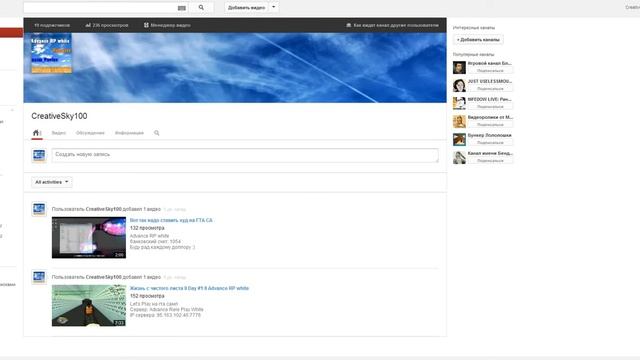Image resolution: width=640 pixels, height=360 pixels.
Task: Click avatar icon beside new post field
Action: tap(39, 155)
